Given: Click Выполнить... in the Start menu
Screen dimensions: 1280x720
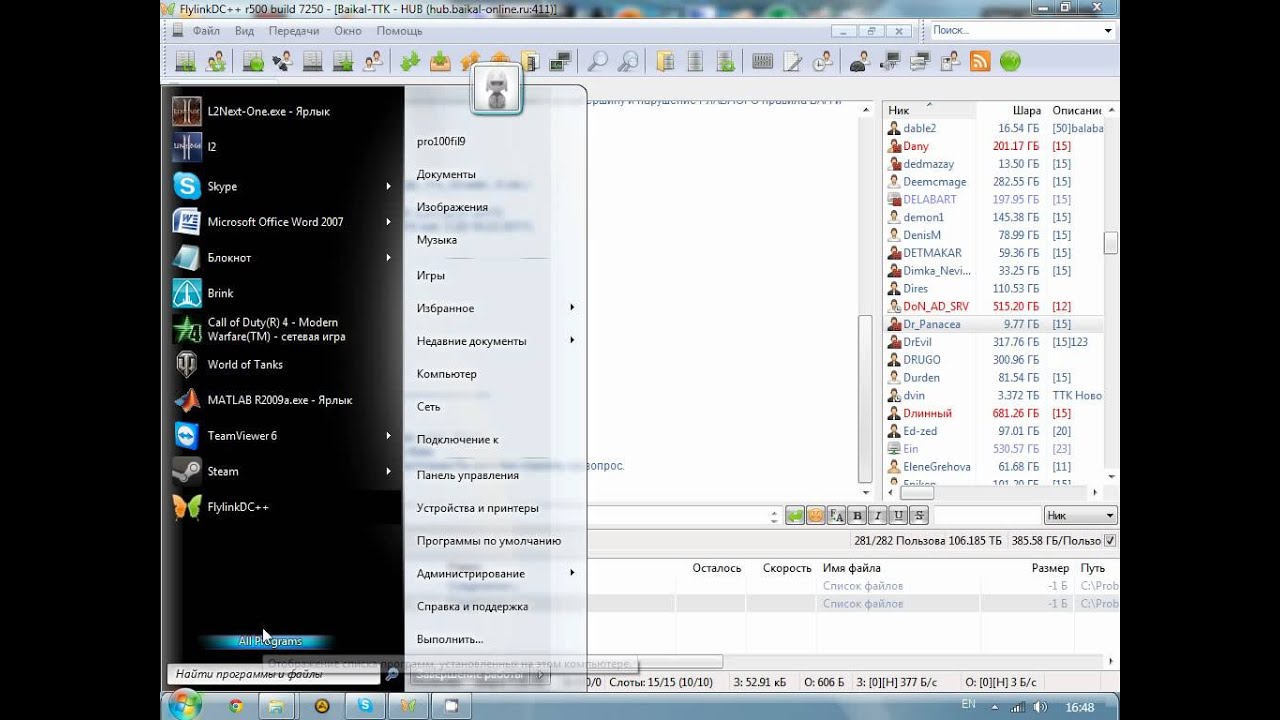Looking at the screenshot, I should (450, 639).
